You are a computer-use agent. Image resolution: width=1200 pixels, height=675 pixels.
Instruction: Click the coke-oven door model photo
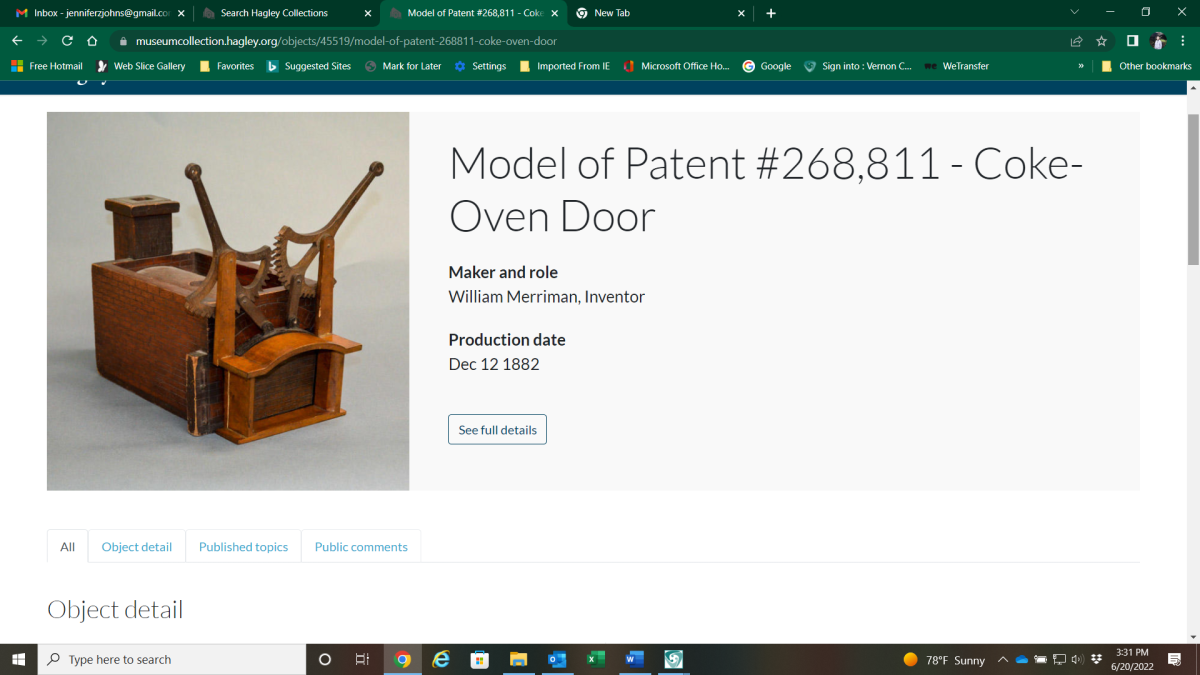click(228, 301)
